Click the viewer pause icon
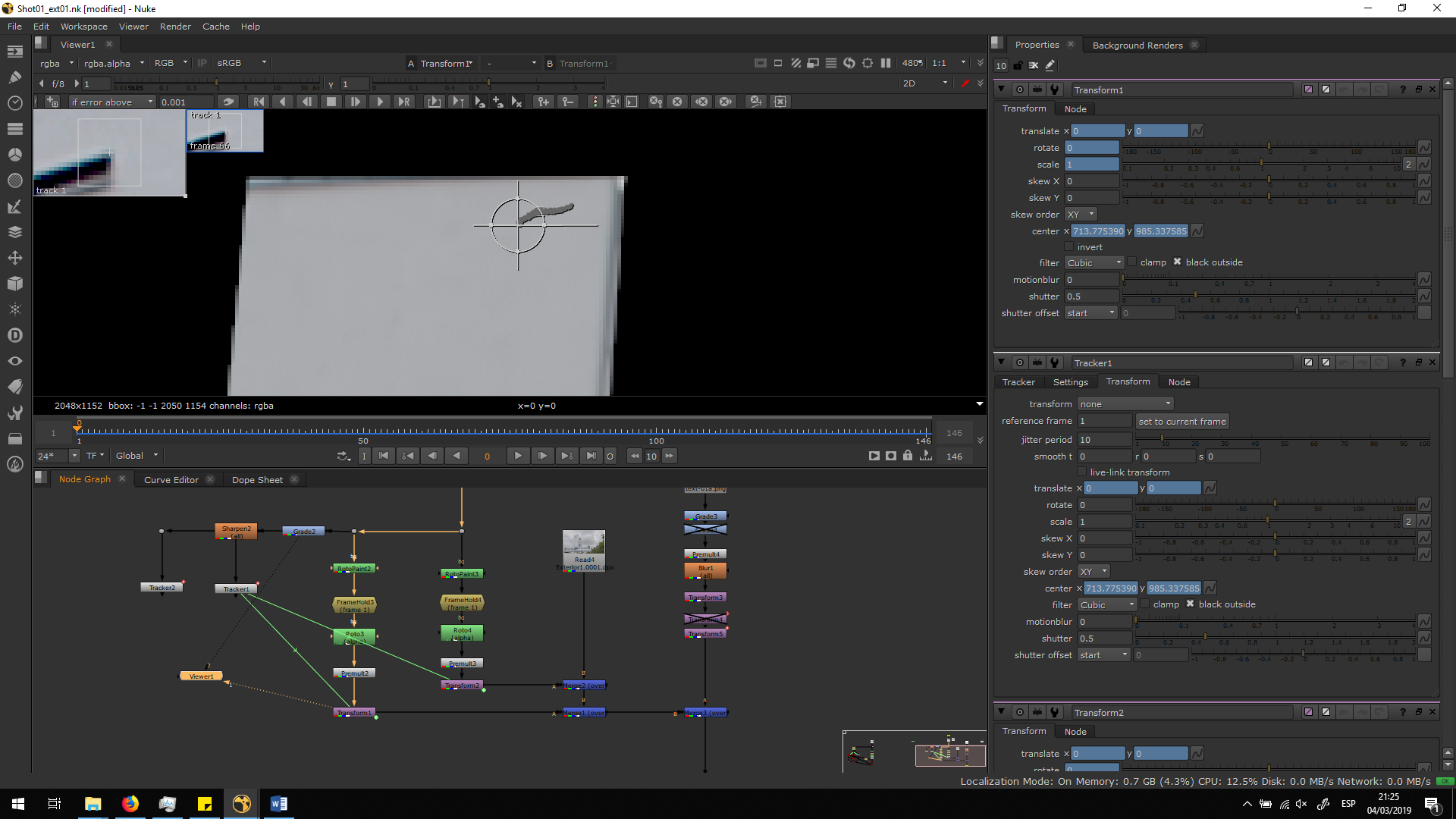Viewport: 1456px width, 819px height. 886,63
